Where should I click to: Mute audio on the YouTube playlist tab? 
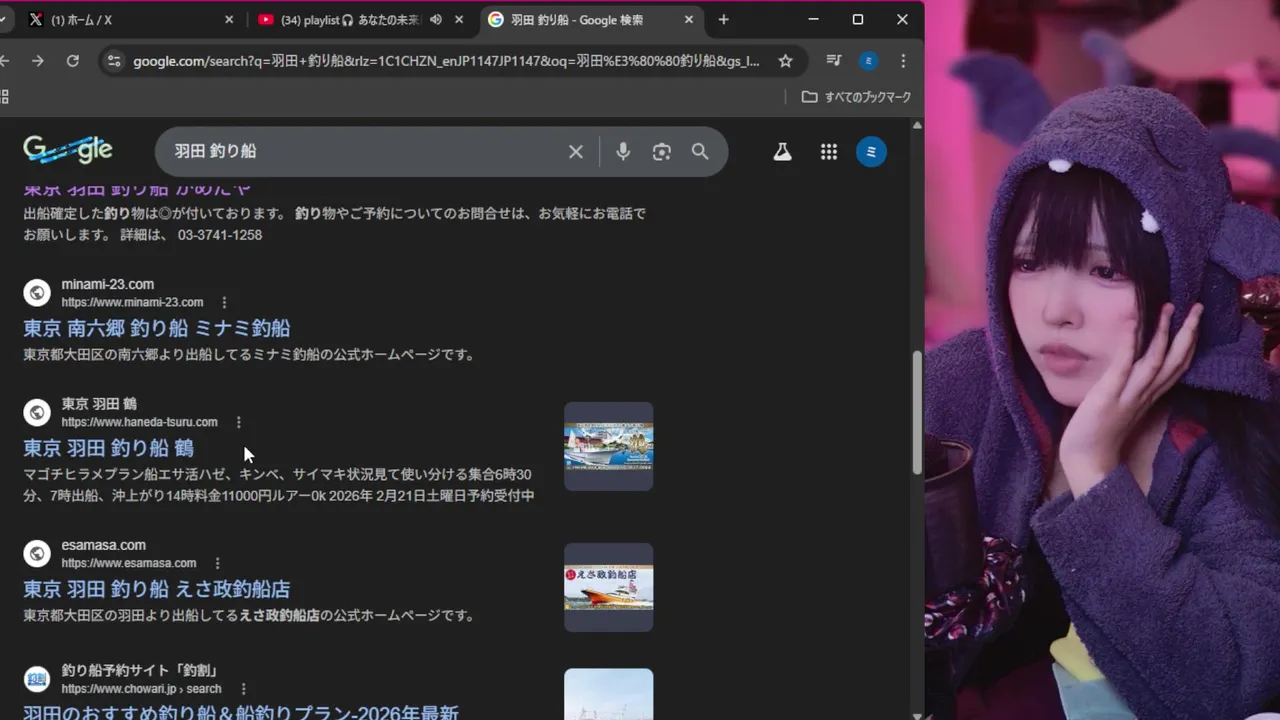click(x=436, y=20)
